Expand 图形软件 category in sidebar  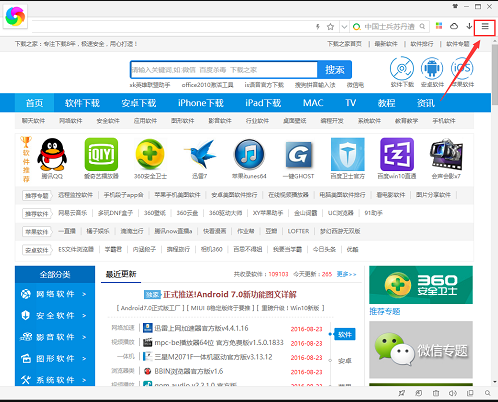click(x=55, y=359)
